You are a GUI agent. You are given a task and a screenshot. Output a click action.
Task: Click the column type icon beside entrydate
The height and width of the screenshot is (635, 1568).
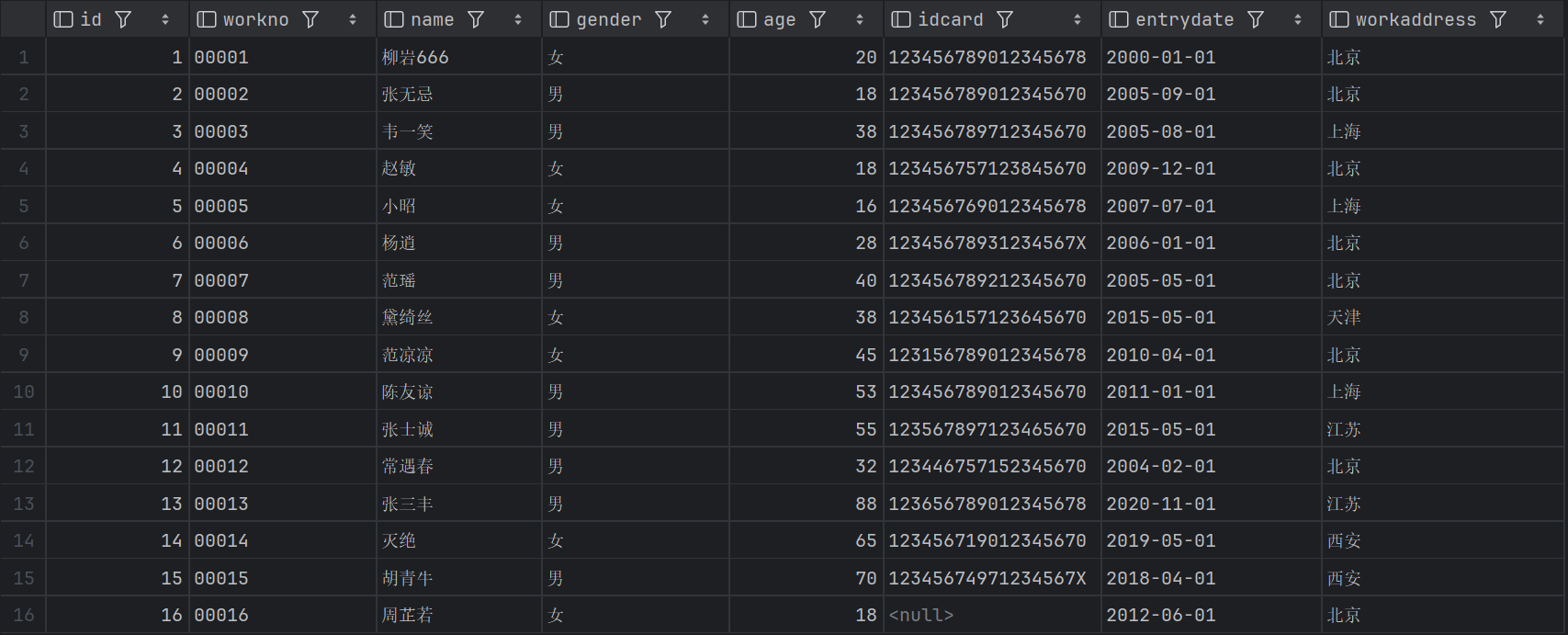click(1119, 19)
